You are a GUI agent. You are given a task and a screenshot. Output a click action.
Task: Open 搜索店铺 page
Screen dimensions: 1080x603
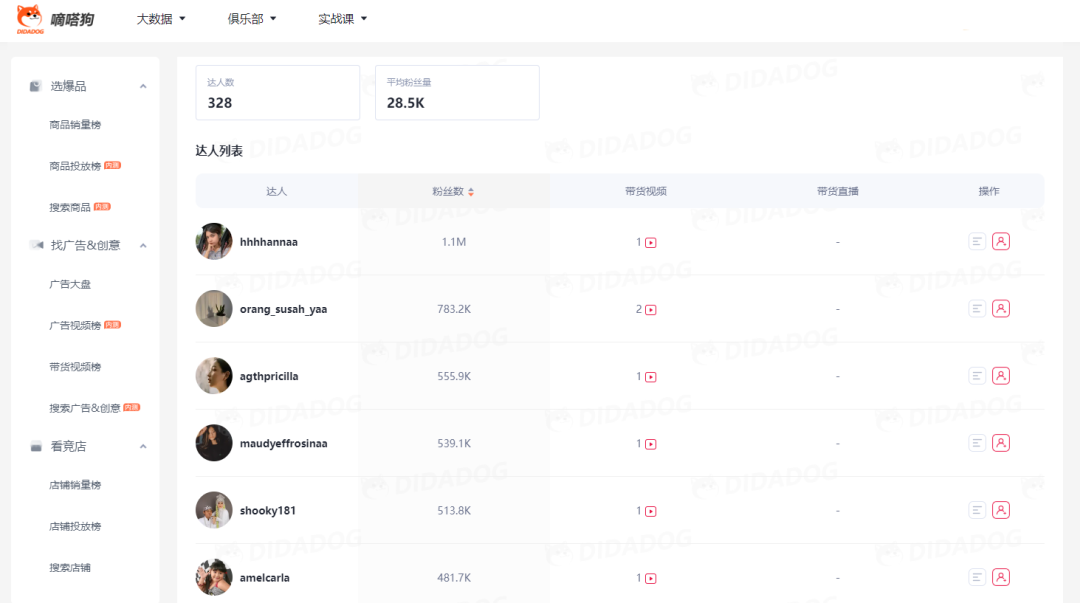[x=70, y=568]
